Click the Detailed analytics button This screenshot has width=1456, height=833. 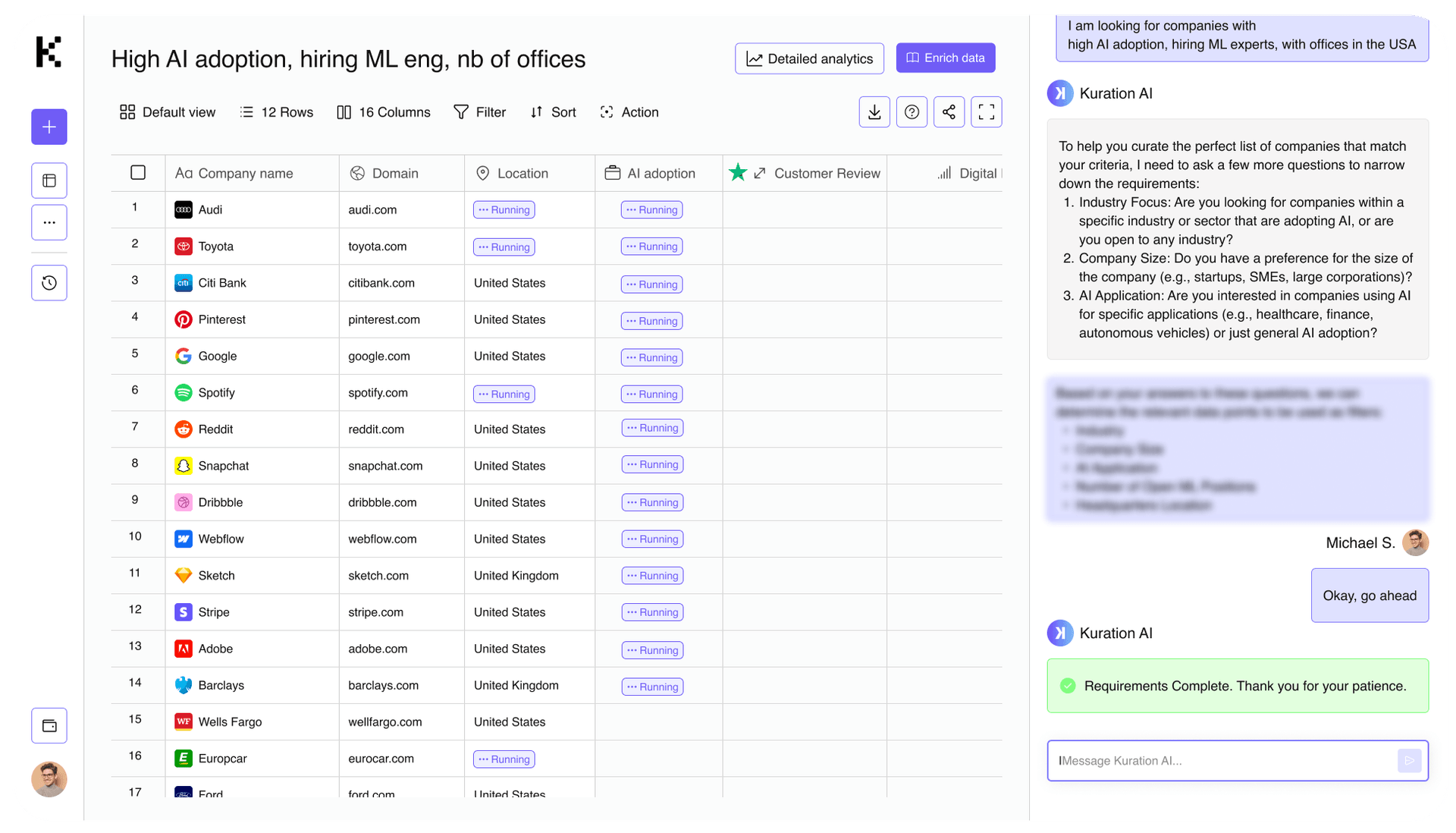pyautogui.click(x=809, y=58)
